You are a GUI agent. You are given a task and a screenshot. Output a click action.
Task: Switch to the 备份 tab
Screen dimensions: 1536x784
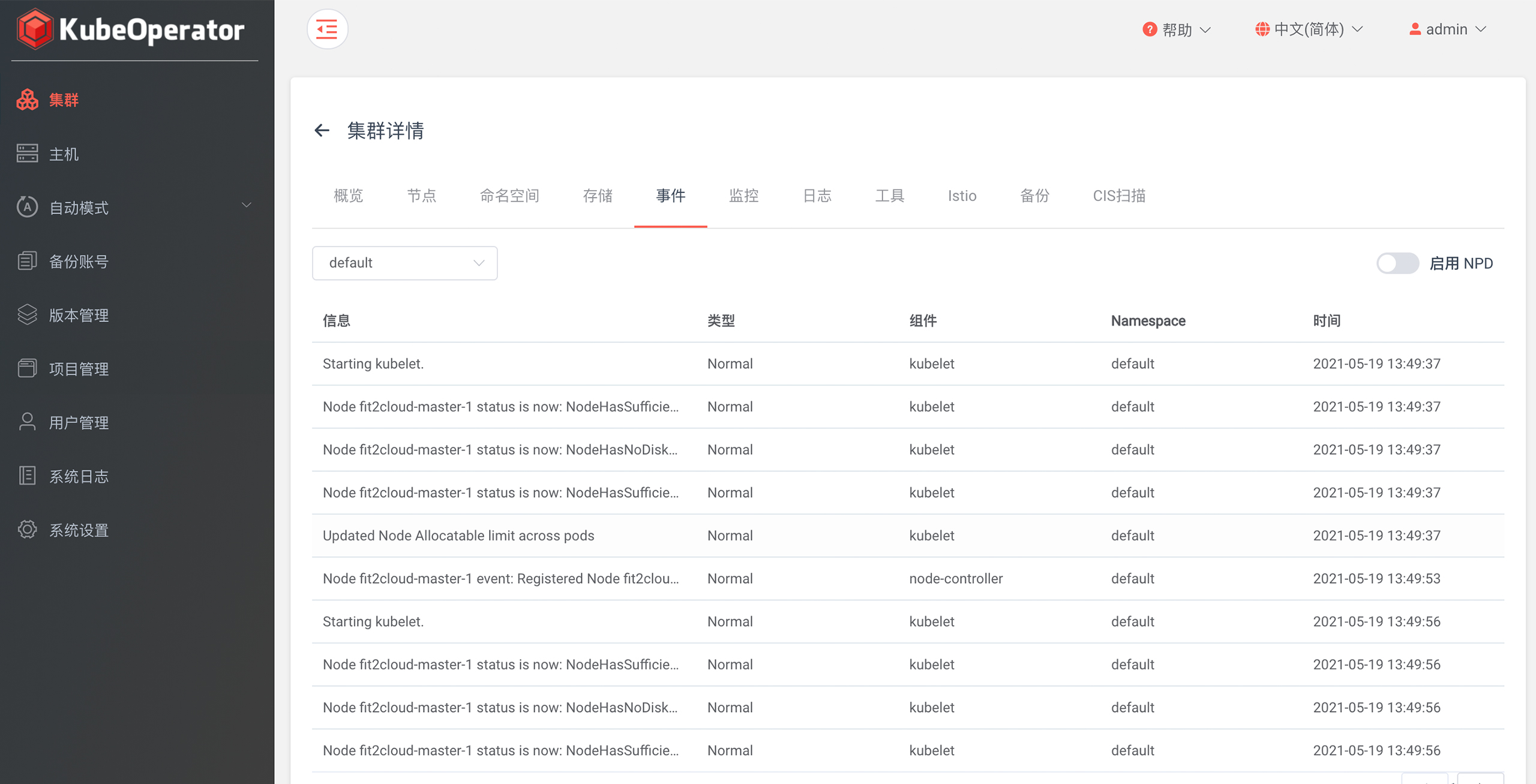(x=1035, y=196)
